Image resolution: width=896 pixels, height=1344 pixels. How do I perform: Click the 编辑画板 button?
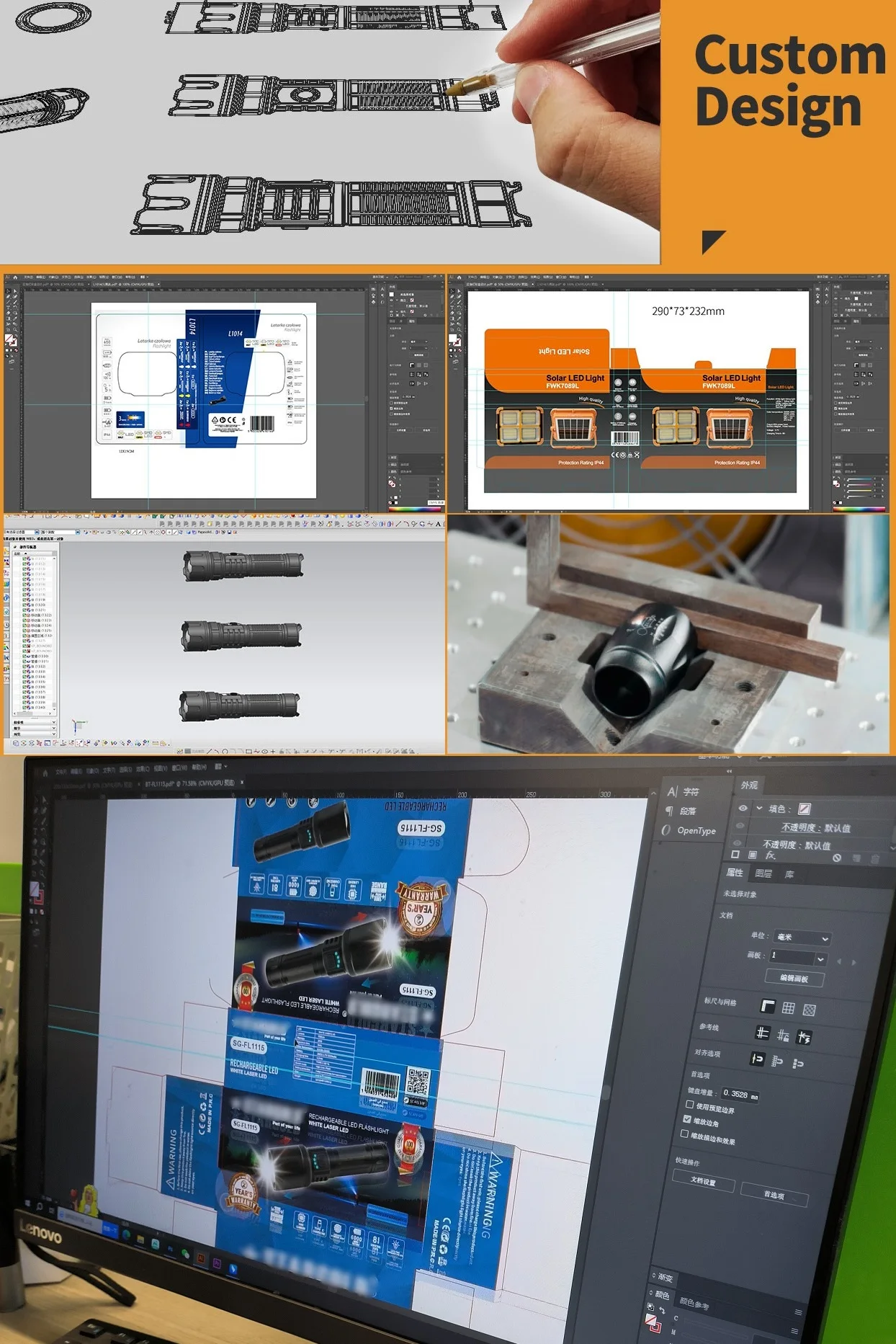pyautogui.click(x=794, y=978)
